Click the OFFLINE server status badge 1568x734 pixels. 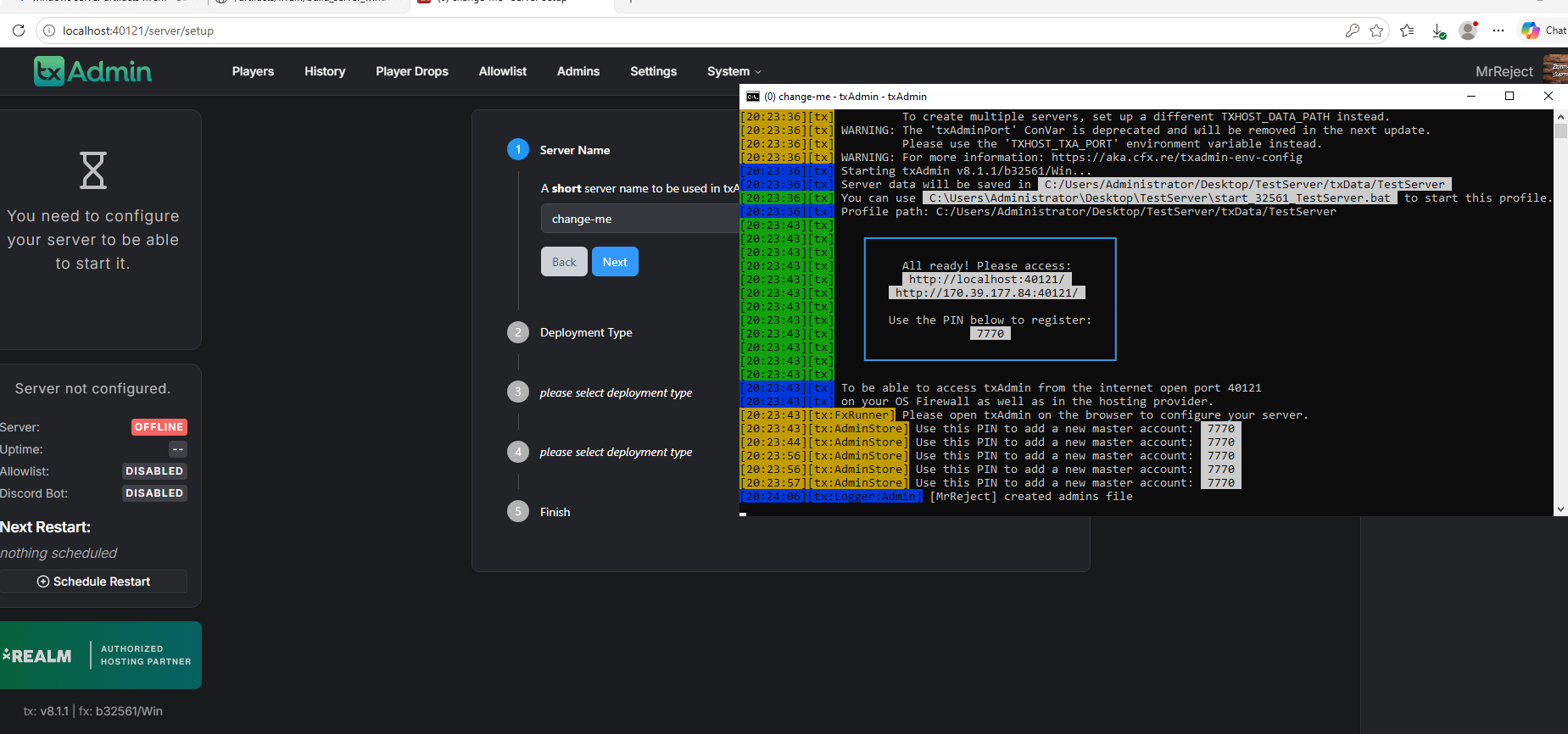159,427
